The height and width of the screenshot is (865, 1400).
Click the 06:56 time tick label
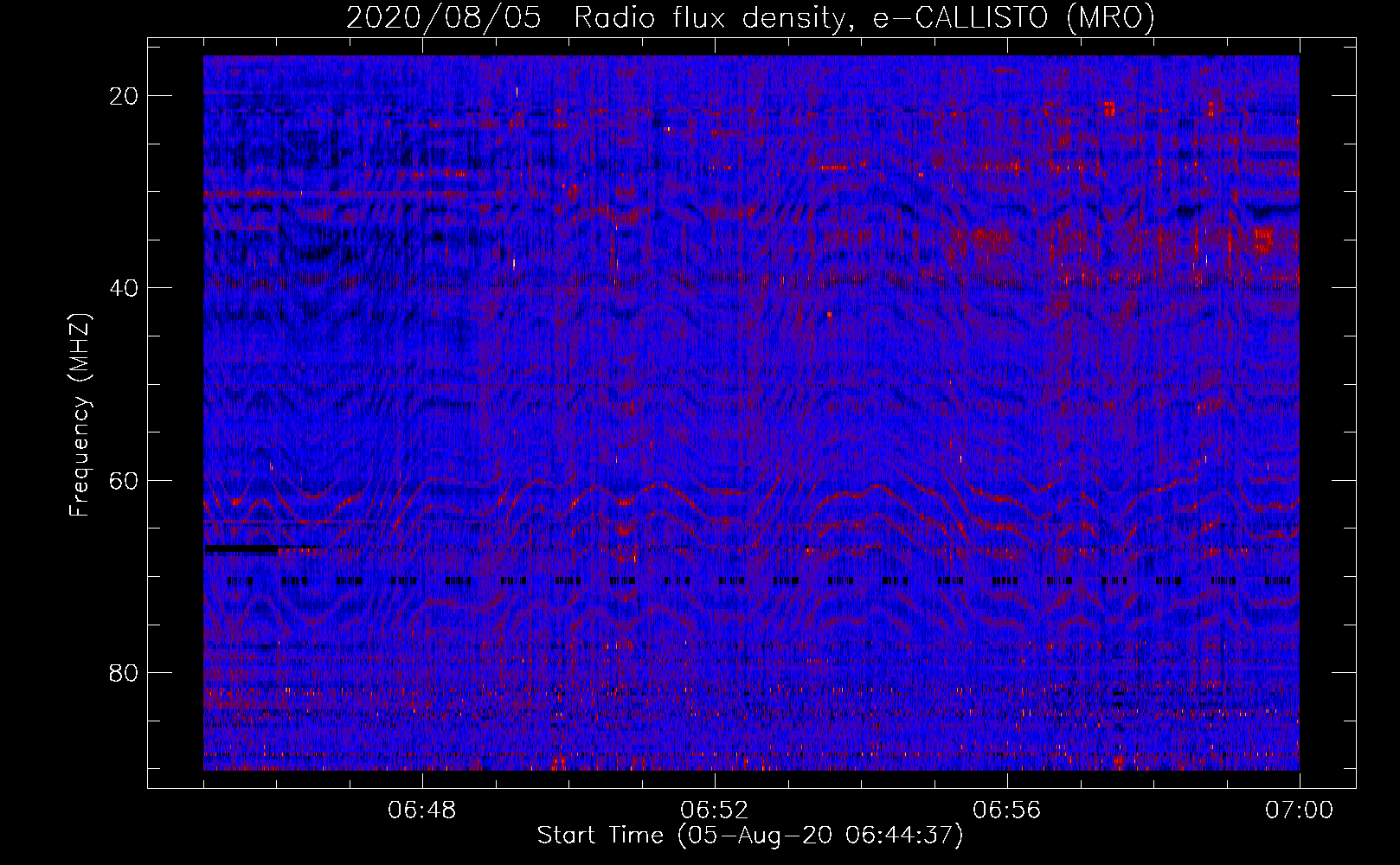pyautogui.click(x=1007, y=811)
